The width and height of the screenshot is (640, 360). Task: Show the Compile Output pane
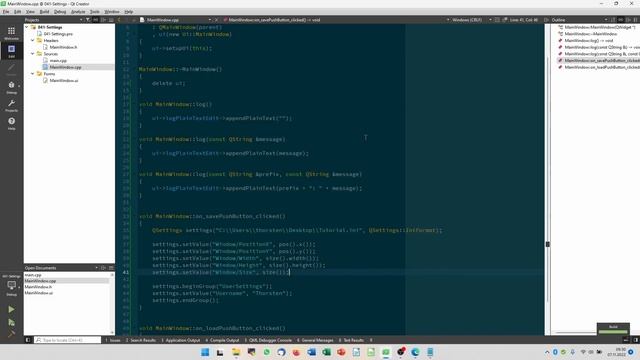(222, 340)
